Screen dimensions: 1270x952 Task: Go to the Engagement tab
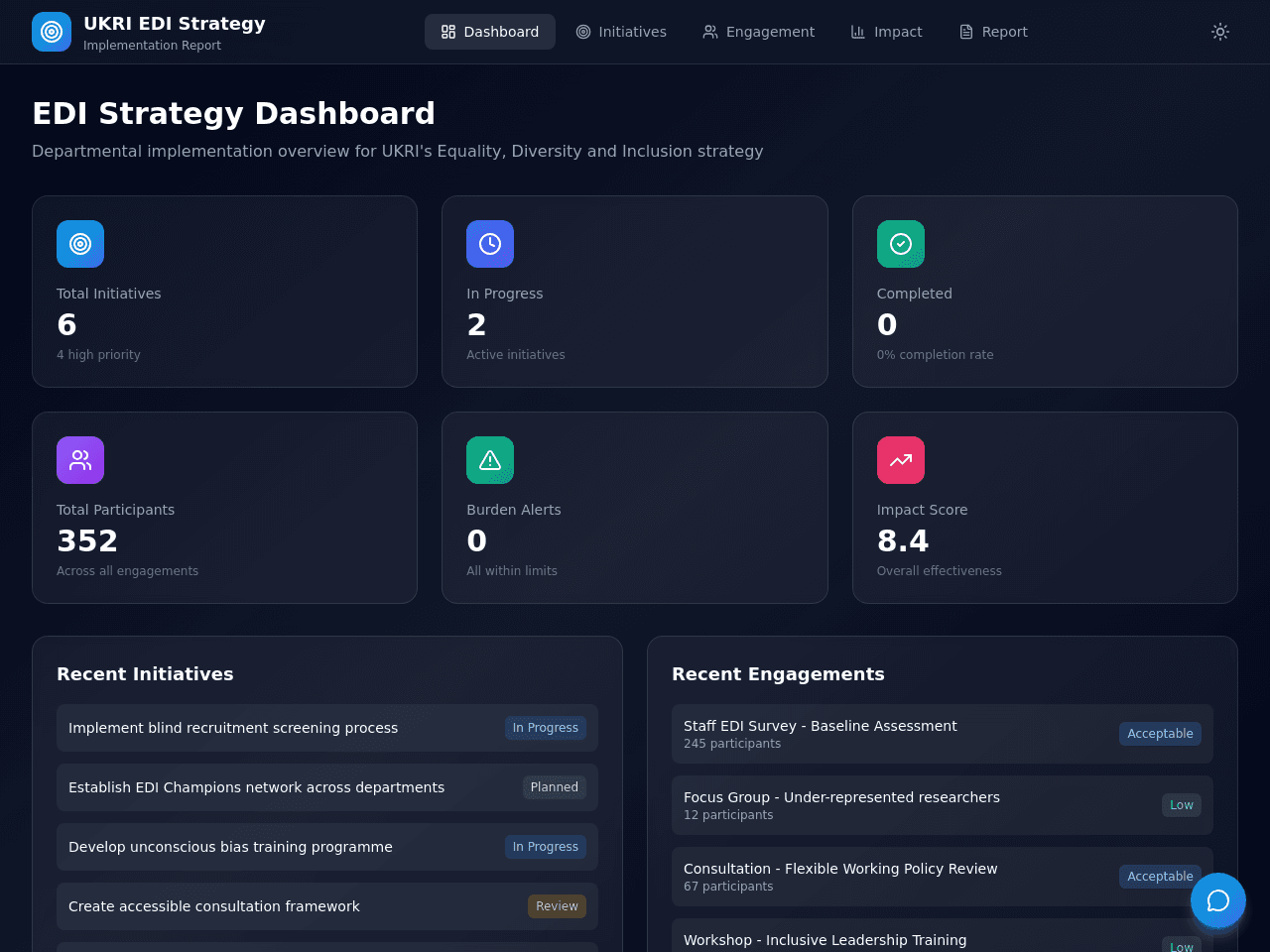759,32
